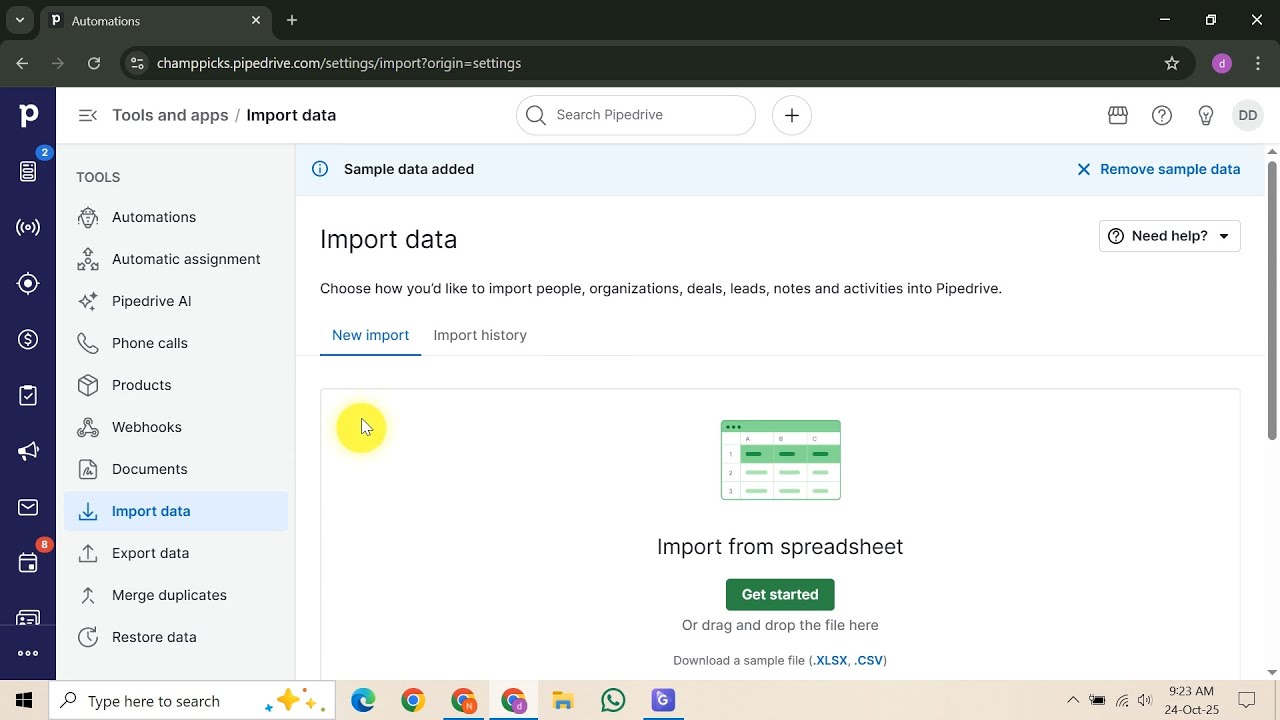Click the Tools and apps breadcrumb
Image resolution: width=1280 pixels, height=720 pixels.
coord(170,115)
